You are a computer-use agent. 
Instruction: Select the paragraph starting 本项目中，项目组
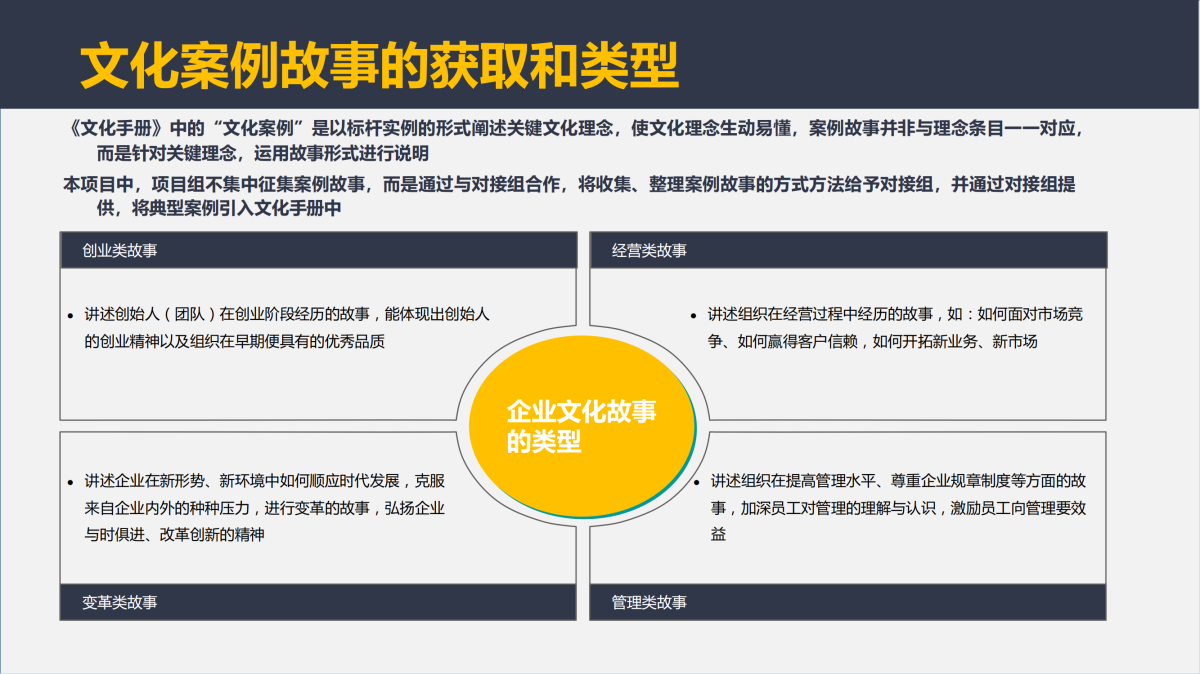tap(569, 196)
